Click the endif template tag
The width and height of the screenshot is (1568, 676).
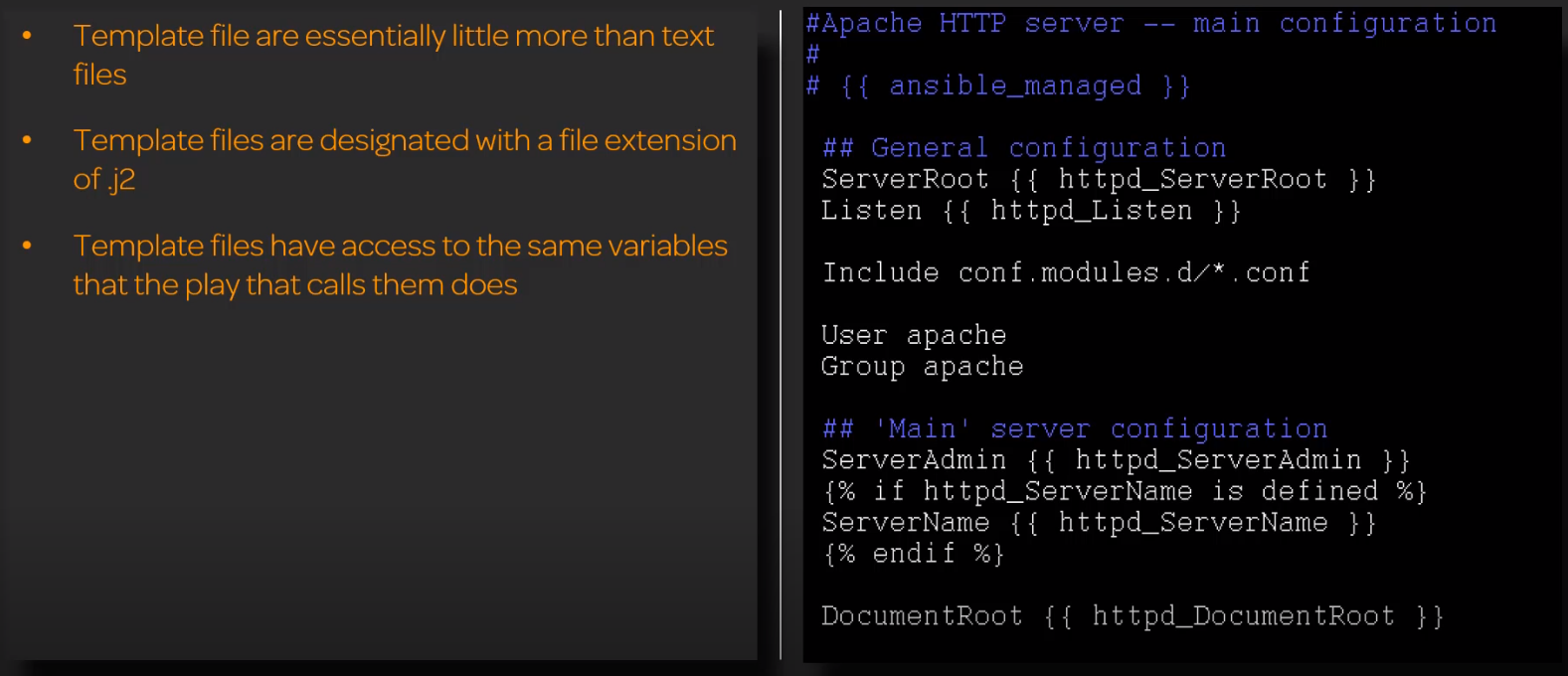pyautogui.click(x=914, y=554)
